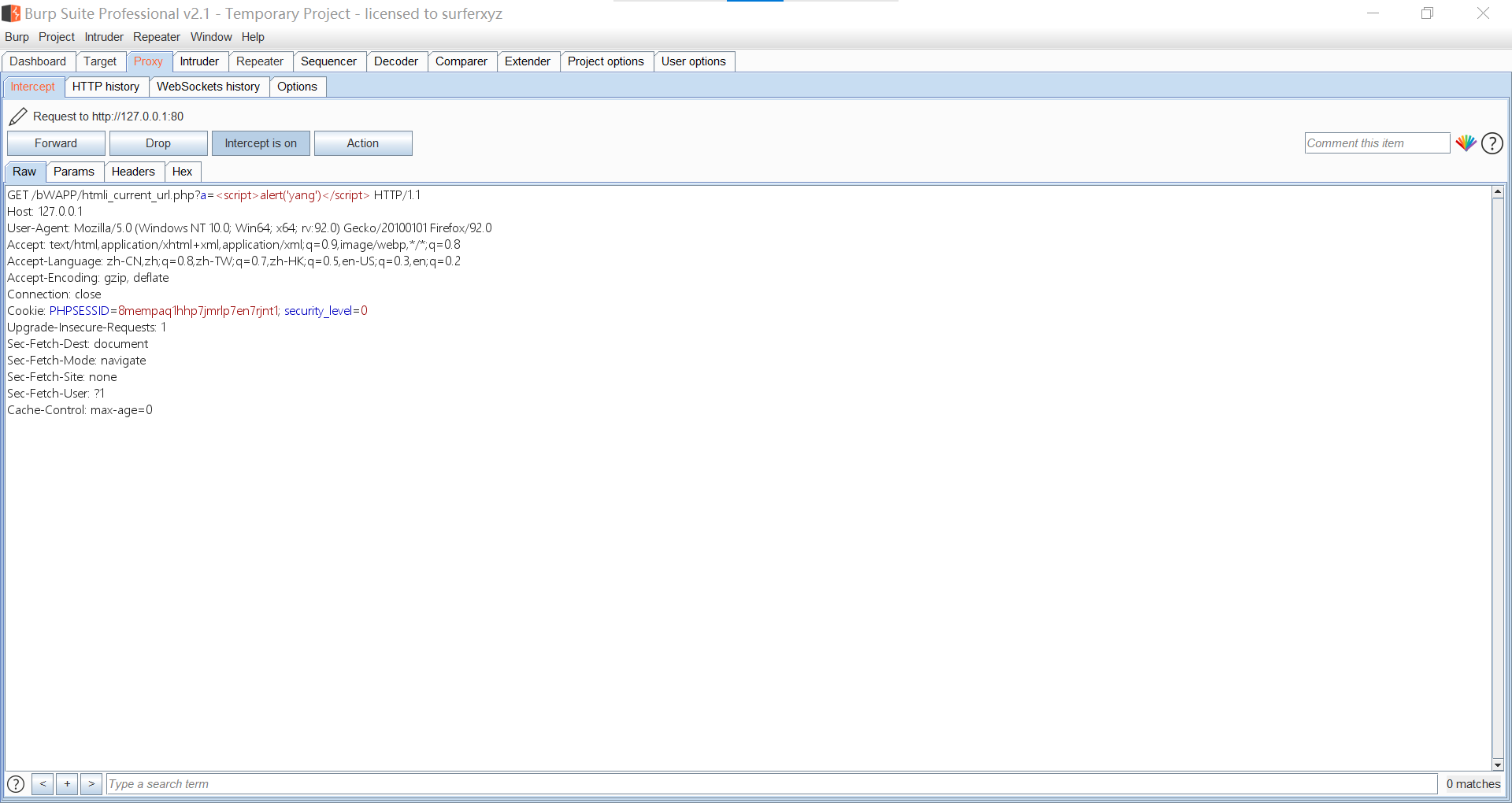The image size is (1512, 803).
Task: Open the Intruder menu in menu bar
Action: (x=104, y=37)
